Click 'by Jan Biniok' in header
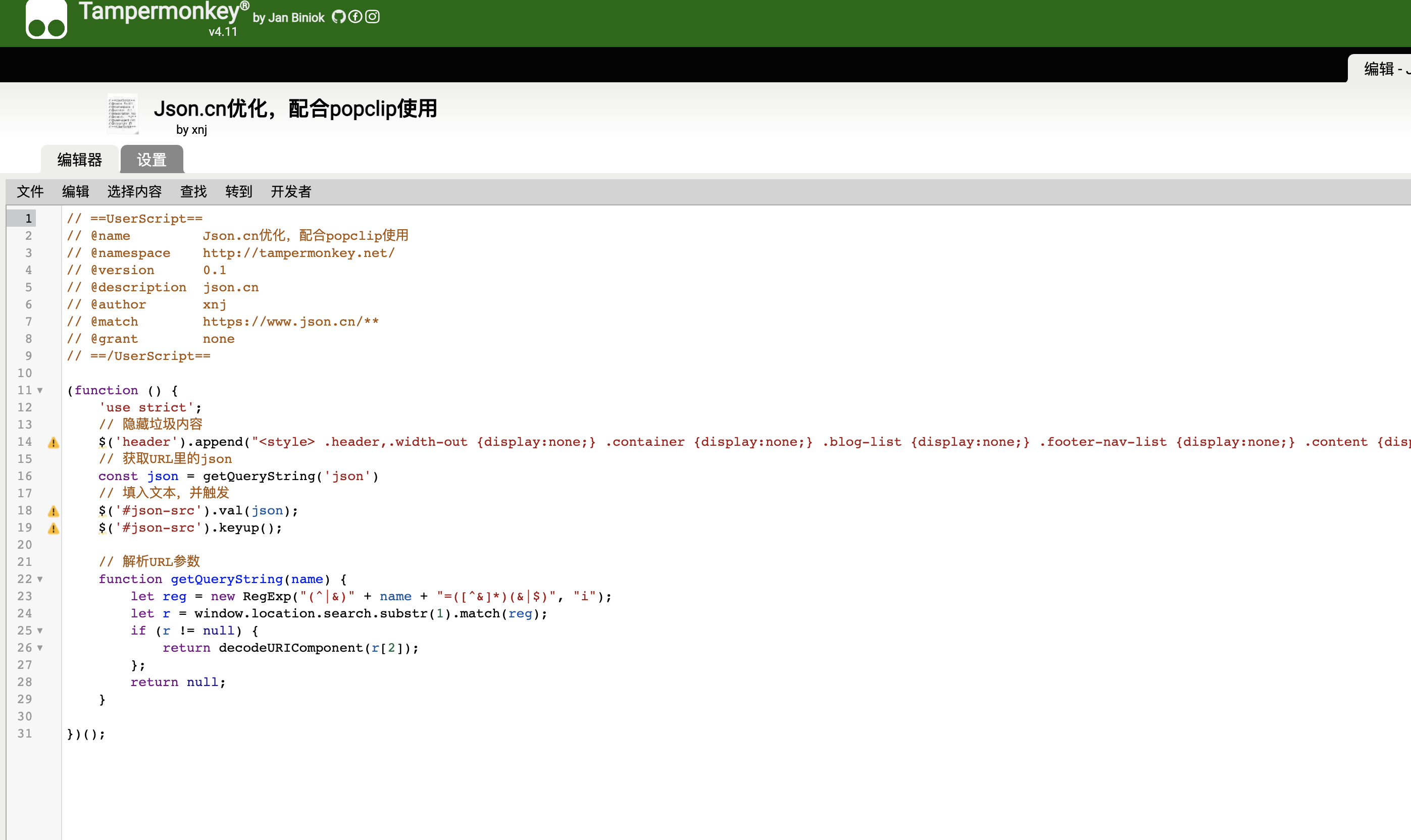Viewport: 1411px width, 840px height. pos(289,18)
